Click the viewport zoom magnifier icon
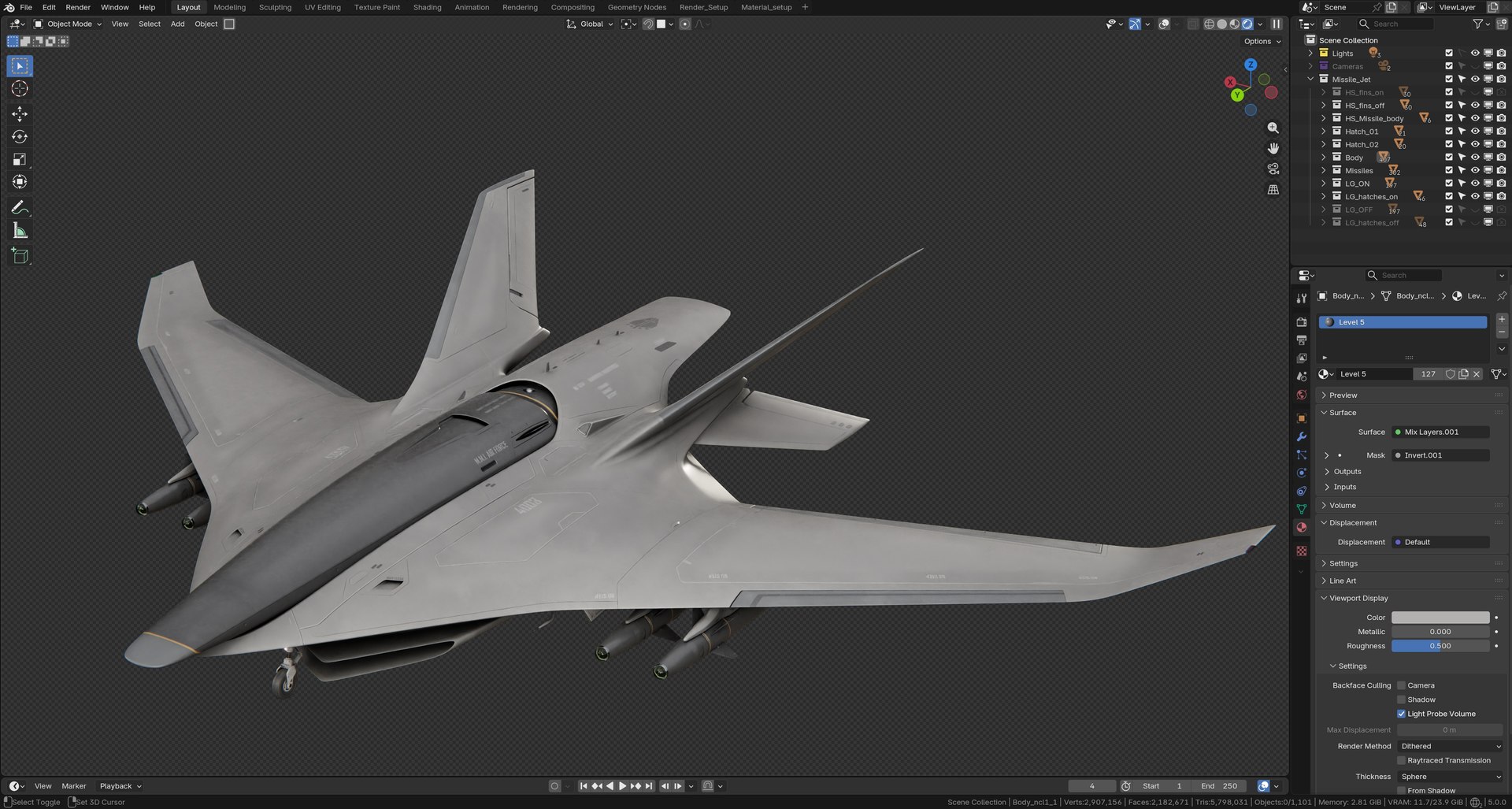The width and height of the screenshot is (1512, 809). (x=1273, y=128)
